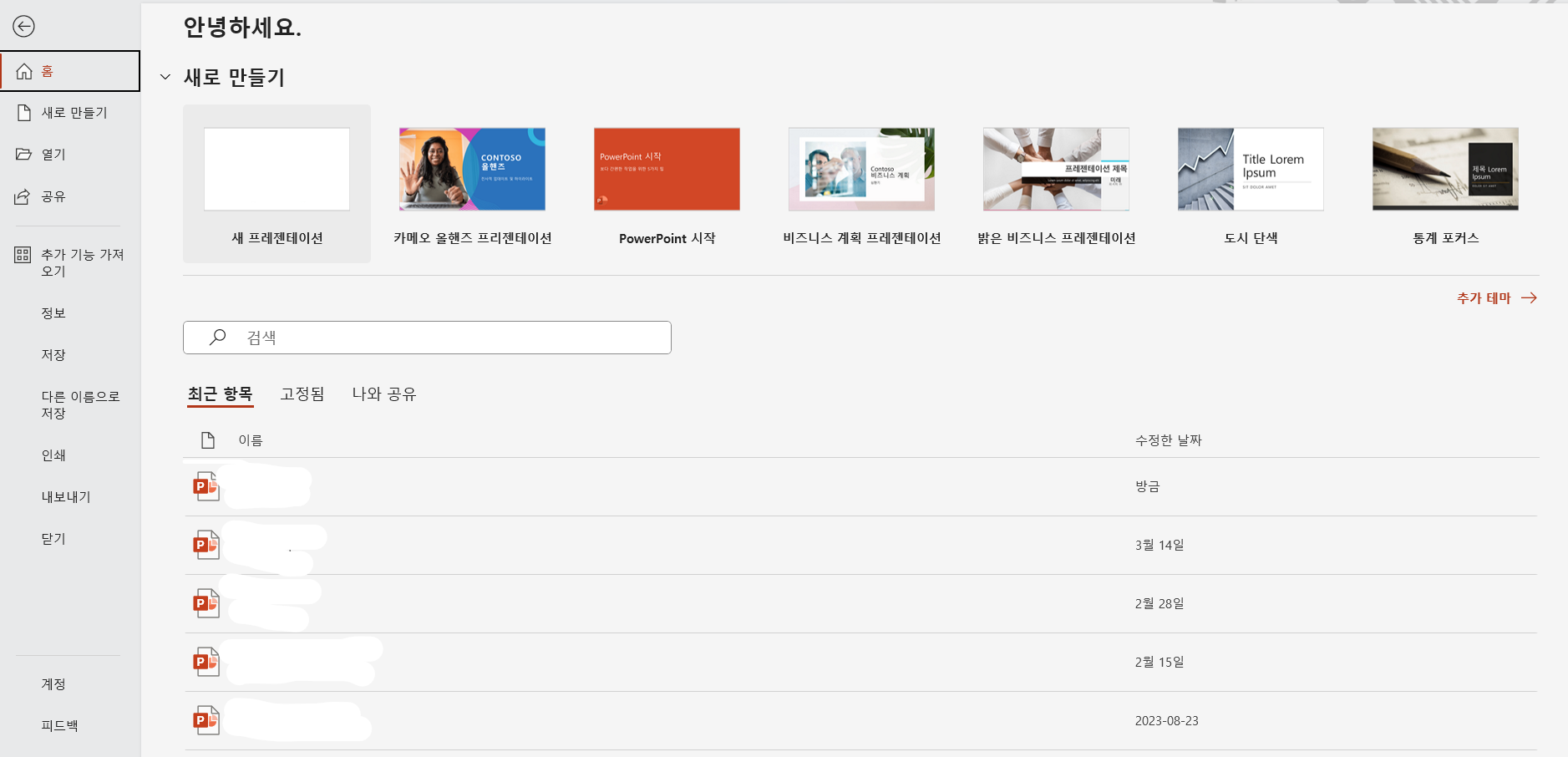Click the 3월 14일 date cell
1568x757 pixels.
[x=1160, y=545]
